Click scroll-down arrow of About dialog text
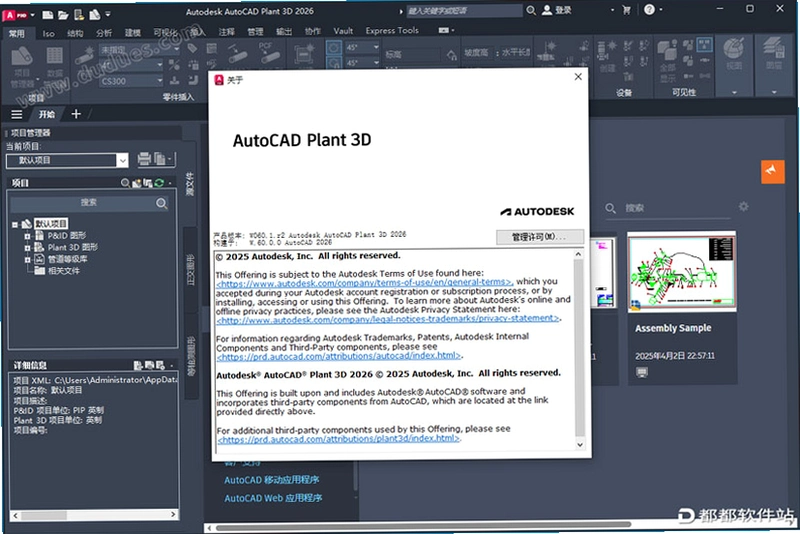This screenshot has height=534, width=800. point(580,445)
